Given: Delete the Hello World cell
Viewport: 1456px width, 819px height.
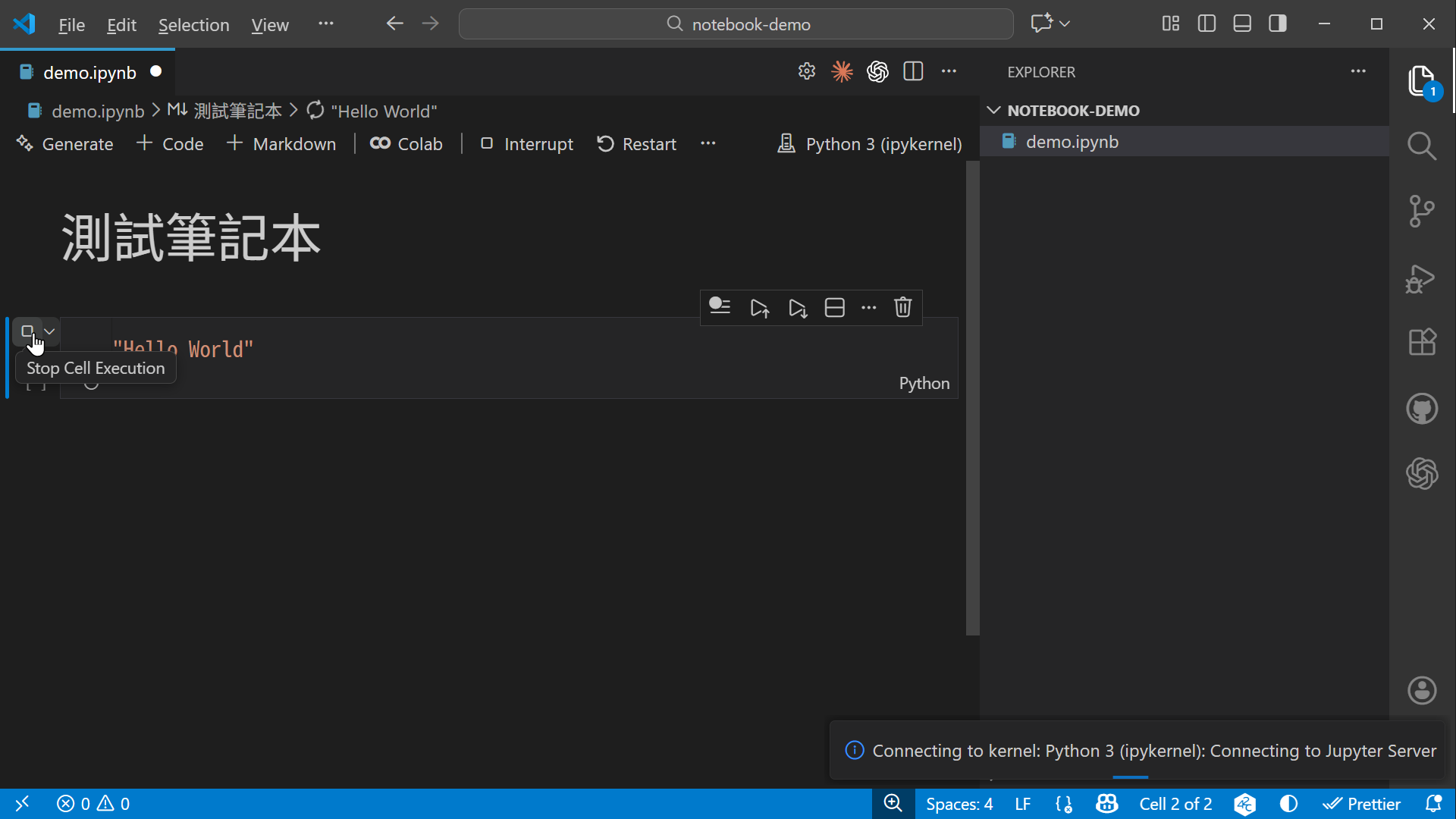Looking at the screenshot, I should click(x=902, y=307).
